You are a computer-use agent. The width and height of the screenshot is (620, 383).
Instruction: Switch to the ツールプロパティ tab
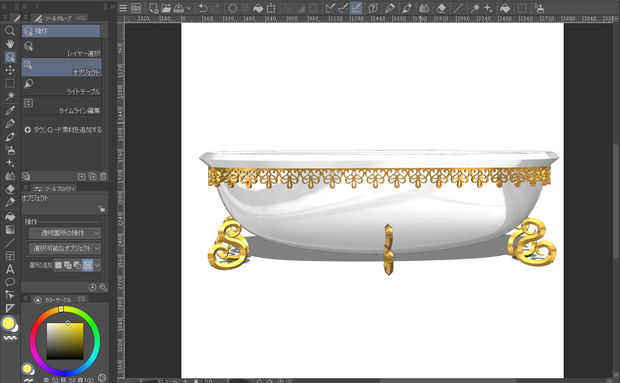tap(55, 189)
